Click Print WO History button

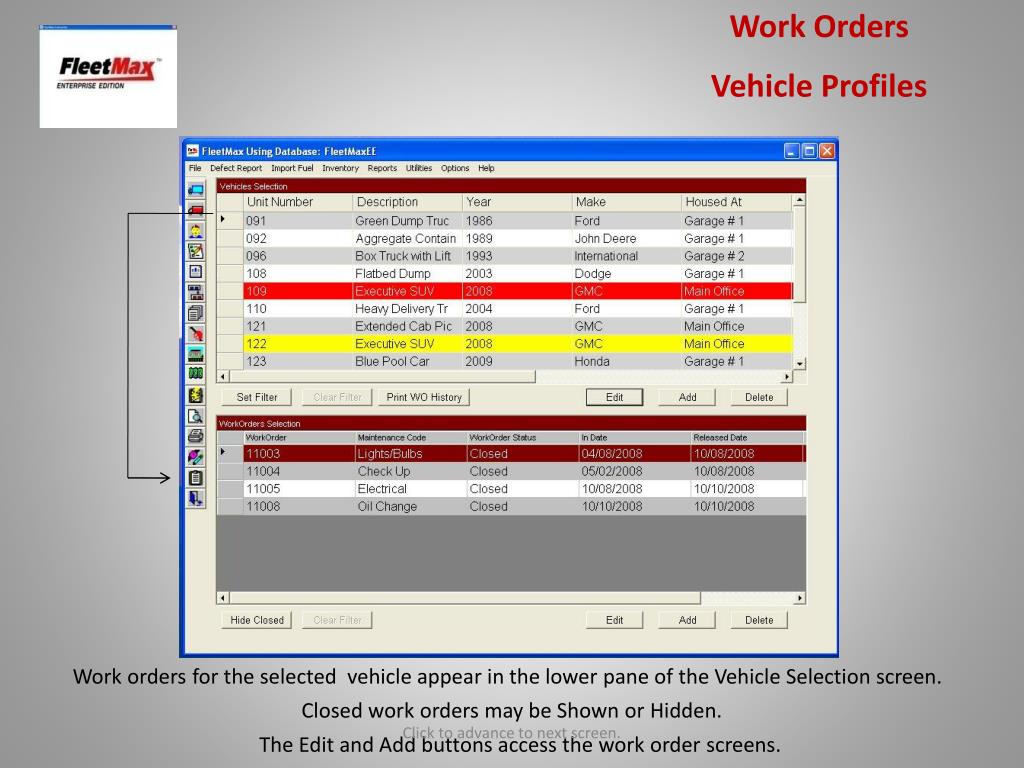click(x=424, y=397)
